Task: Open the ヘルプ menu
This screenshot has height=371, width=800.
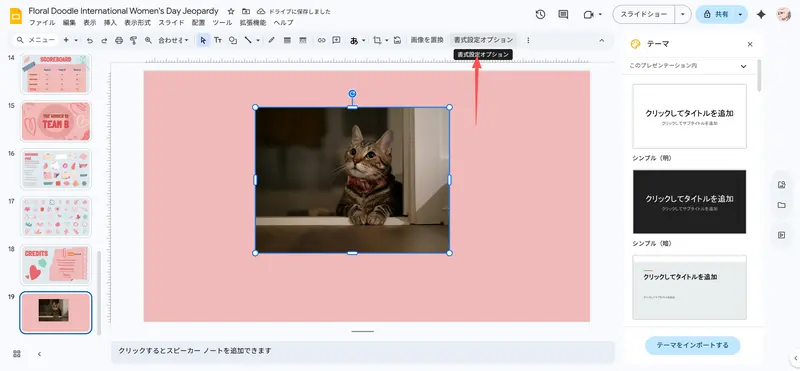Action: (x=283, y=23)
